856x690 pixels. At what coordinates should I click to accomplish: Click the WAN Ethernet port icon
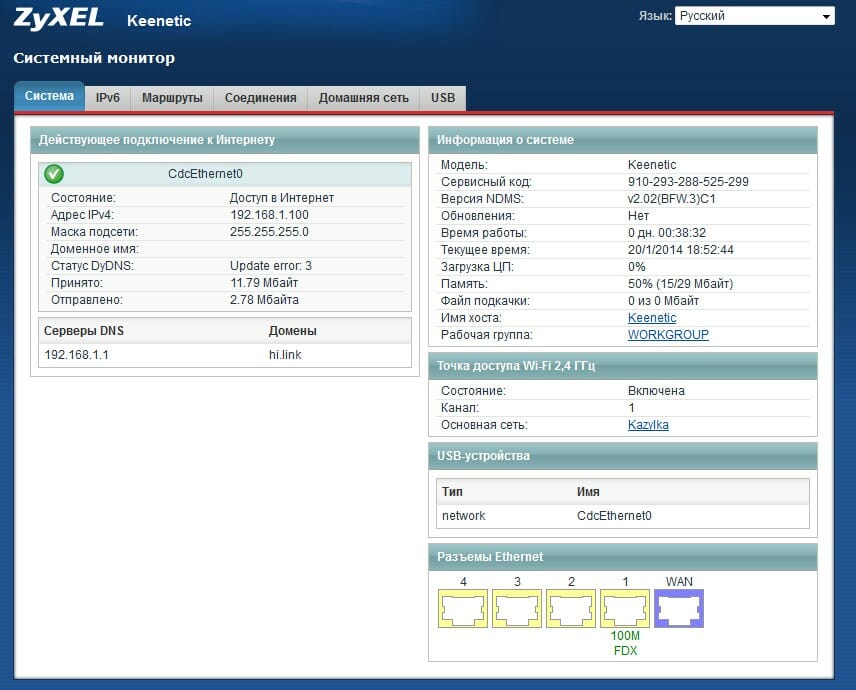click(x=679, y=608)
